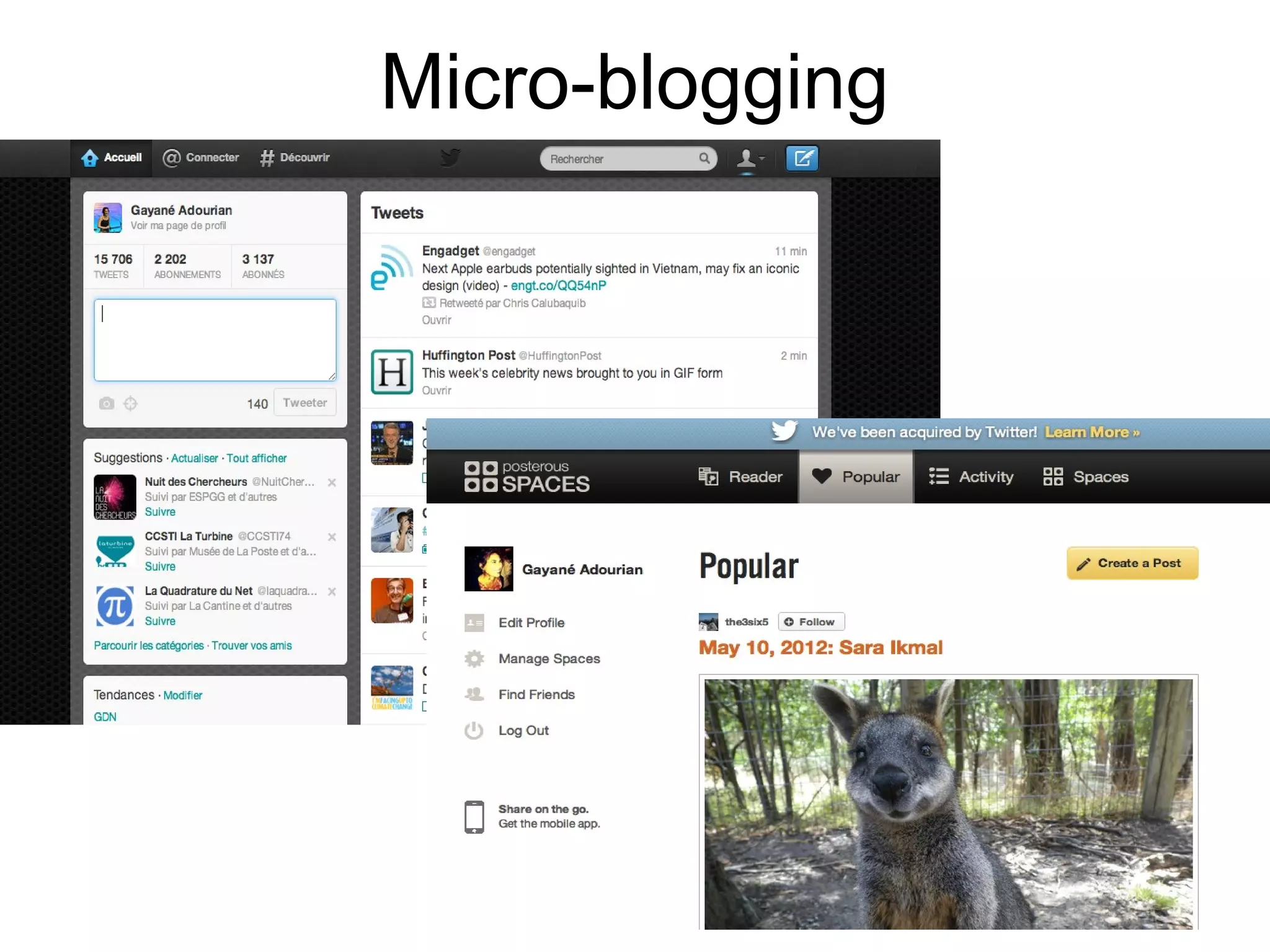Click the mobile phone app icon

[x=474, y=817]
